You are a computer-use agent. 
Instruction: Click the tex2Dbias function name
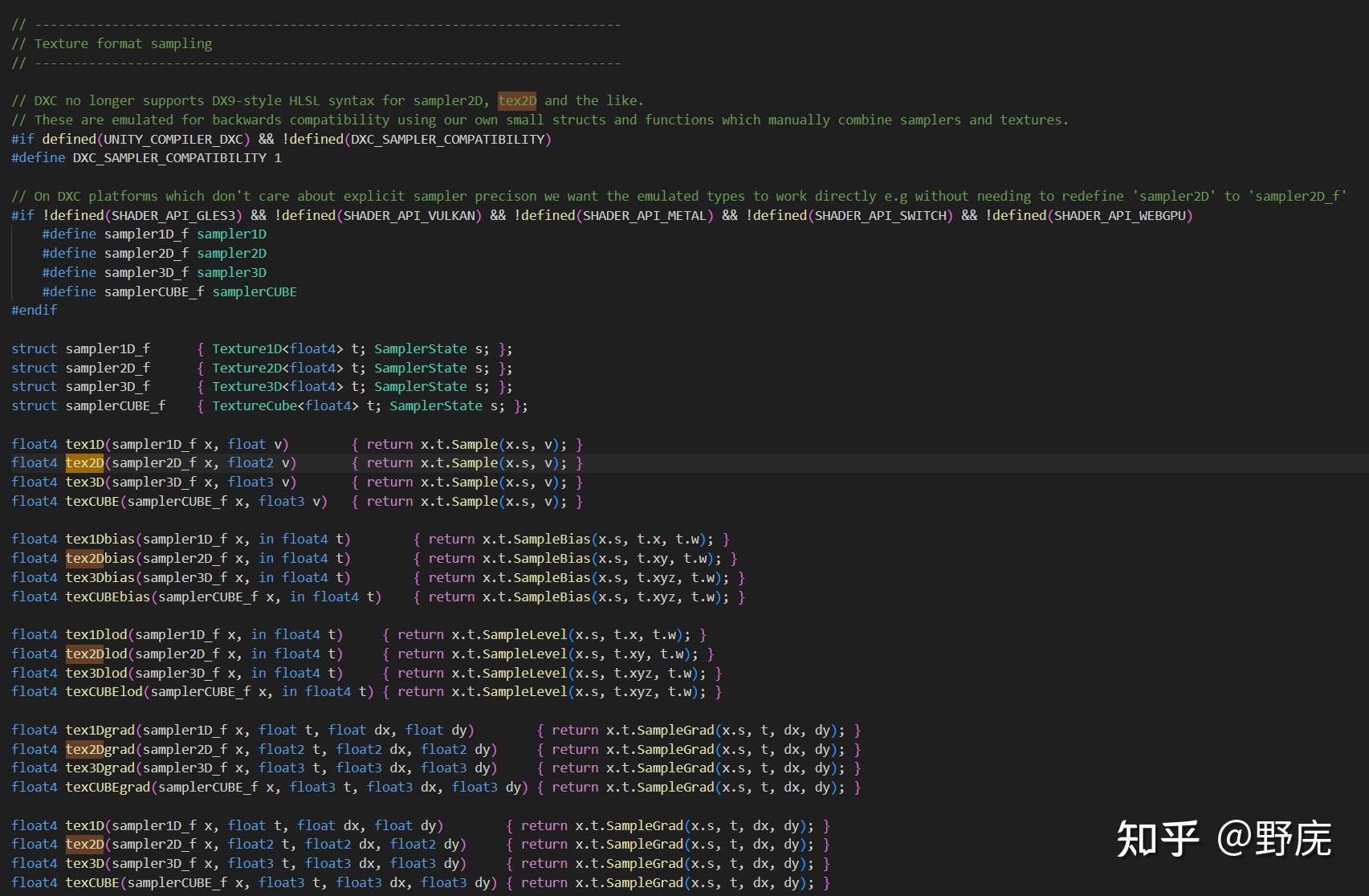[x=100, y=558]
